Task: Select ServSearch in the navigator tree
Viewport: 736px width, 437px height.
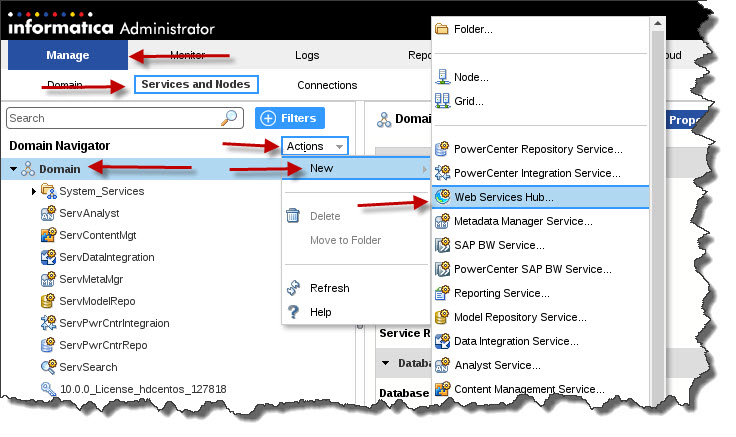Action: (88, 367)
